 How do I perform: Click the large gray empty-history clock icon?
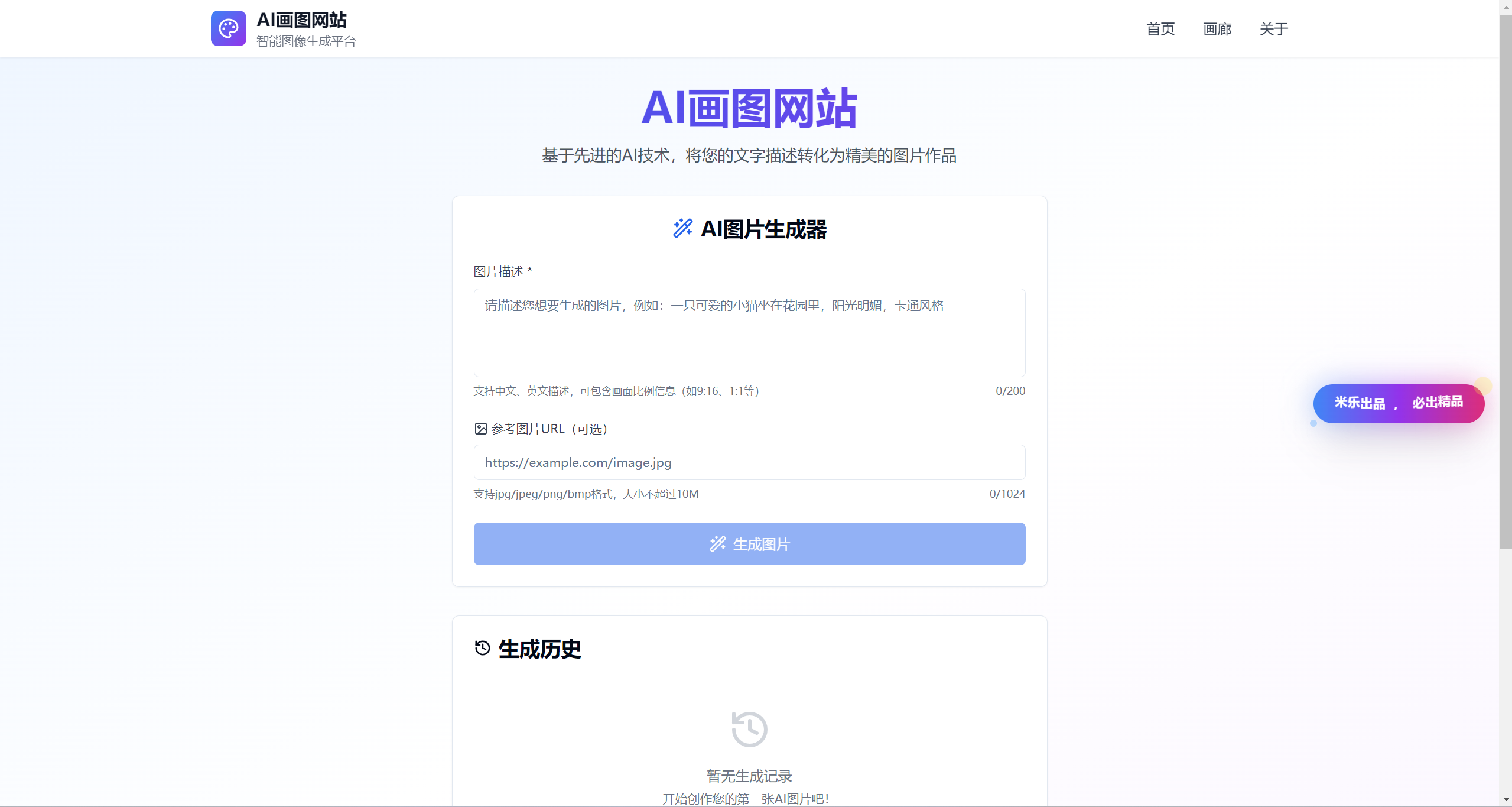[x=749, y=729]
